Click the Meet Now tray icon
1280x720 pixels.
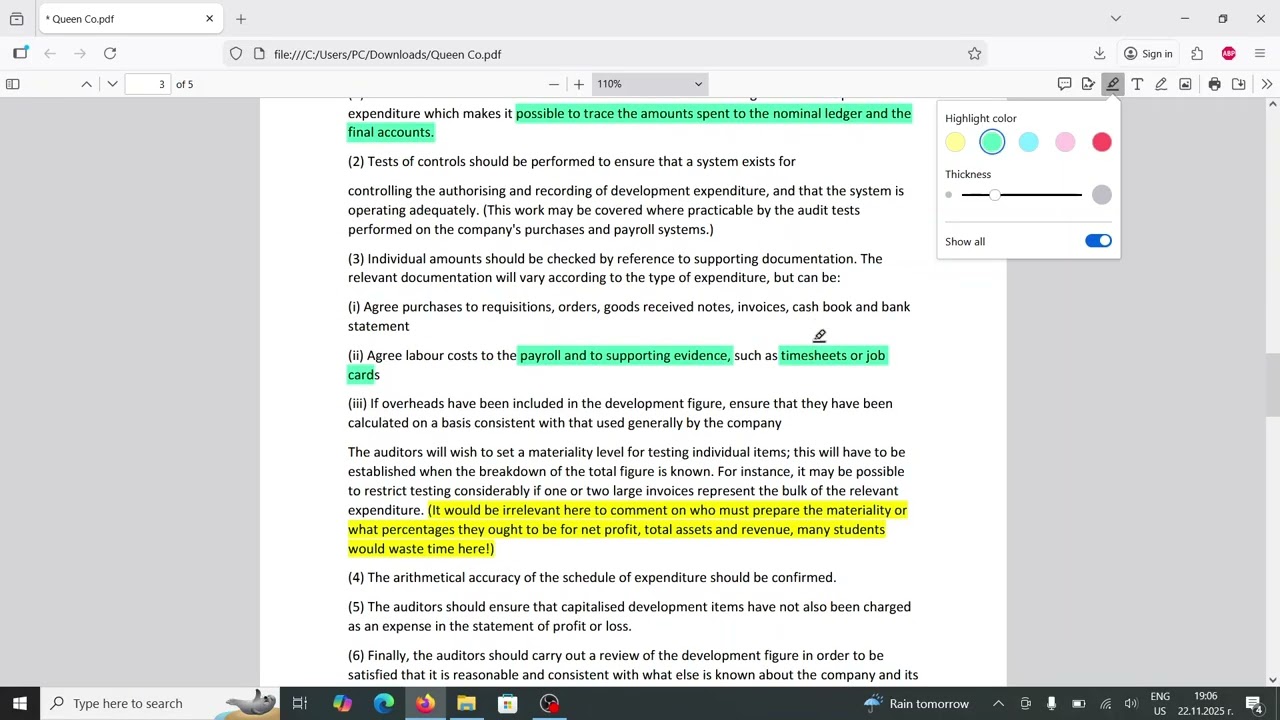(x=1025, y=703)
